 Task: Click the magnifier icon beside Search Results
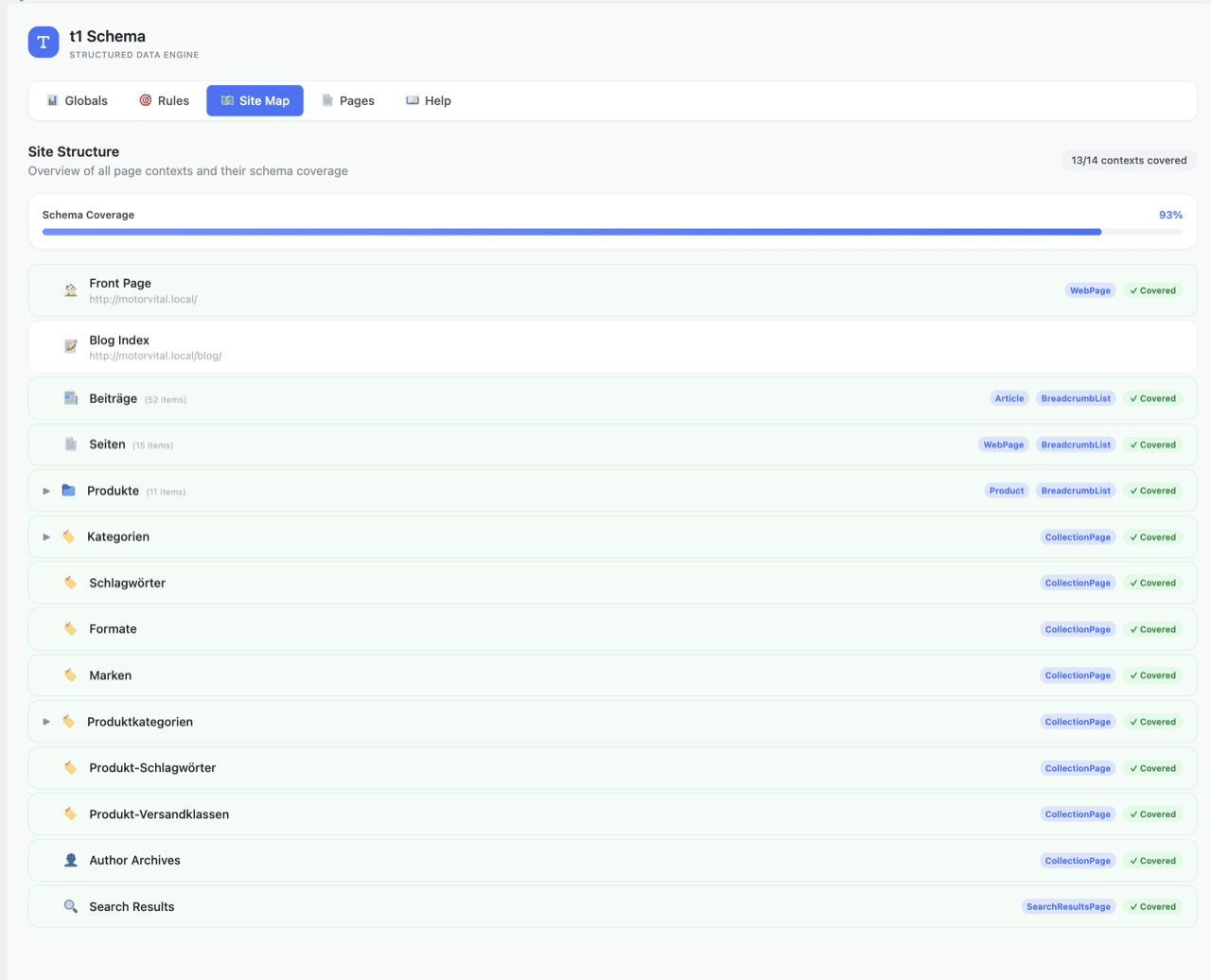(x=71, y=906)
